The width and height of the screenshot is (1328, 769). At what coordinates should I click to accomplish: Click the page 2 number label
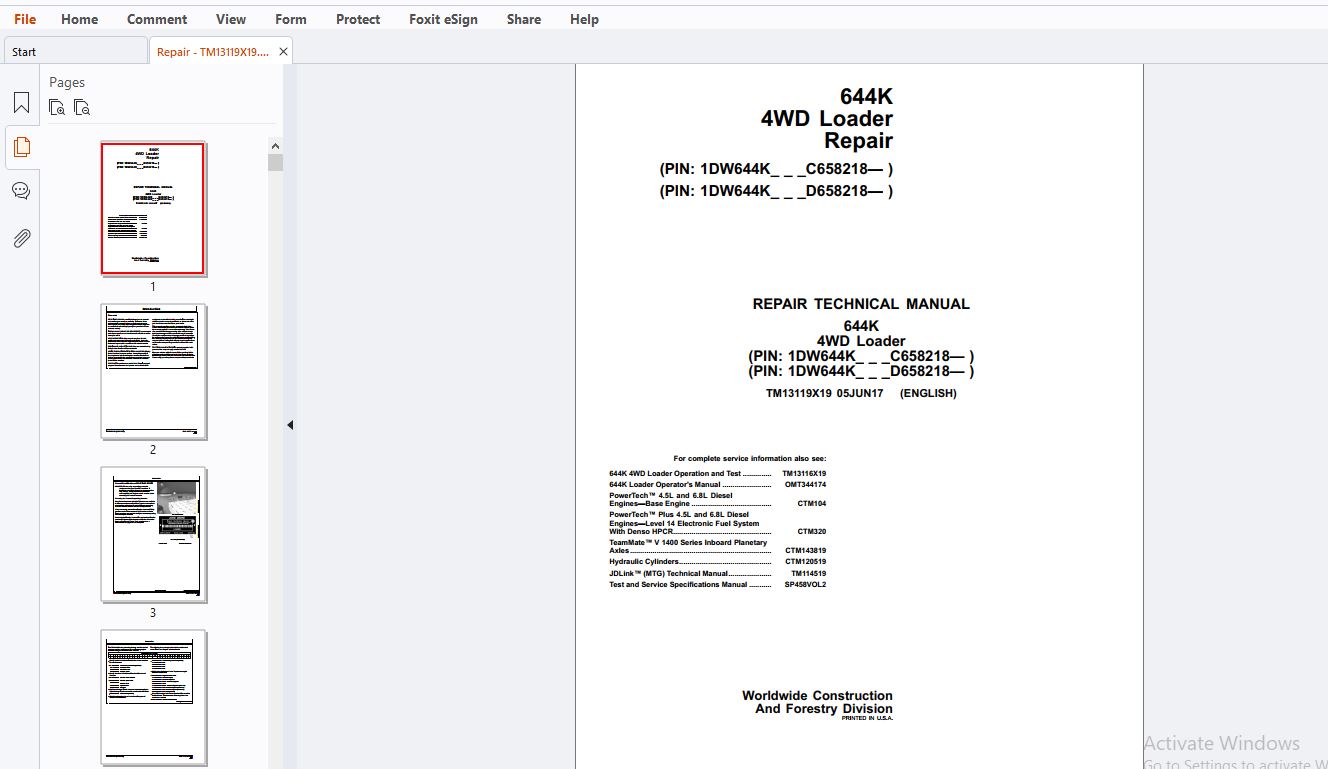tap(153, 449)
